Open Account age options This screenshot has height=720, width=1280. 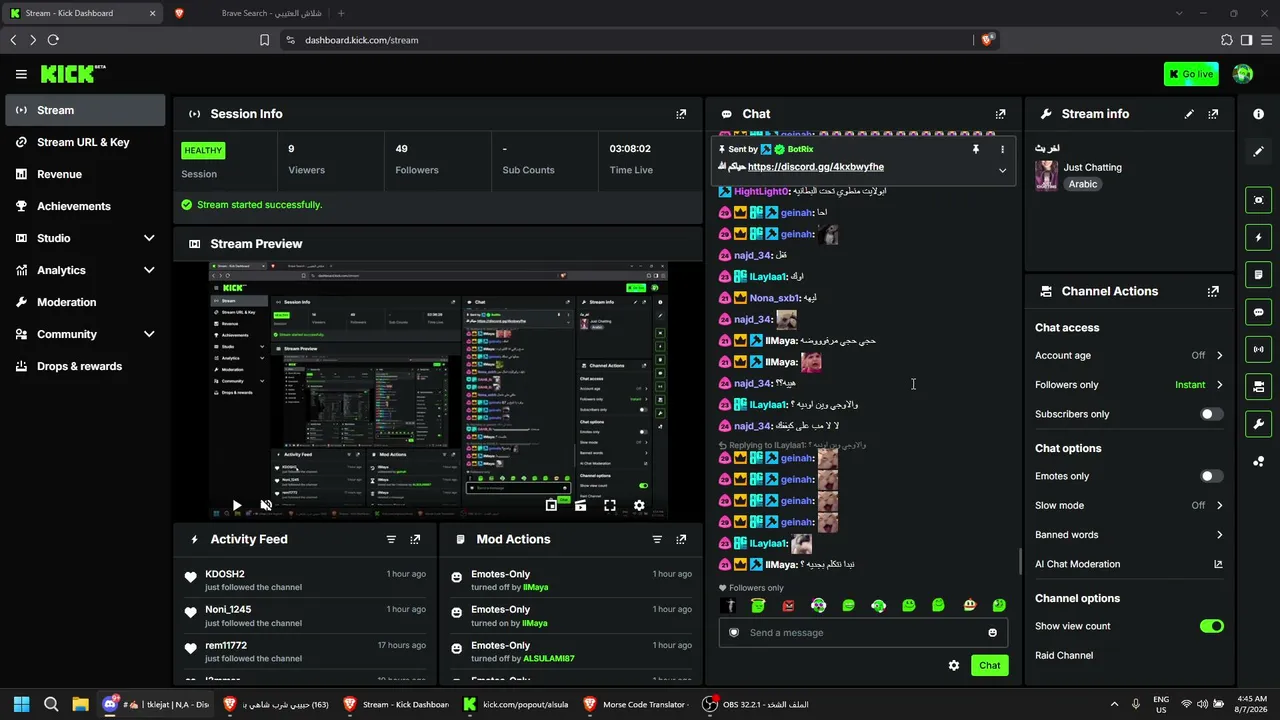[x=1129, y=355]
